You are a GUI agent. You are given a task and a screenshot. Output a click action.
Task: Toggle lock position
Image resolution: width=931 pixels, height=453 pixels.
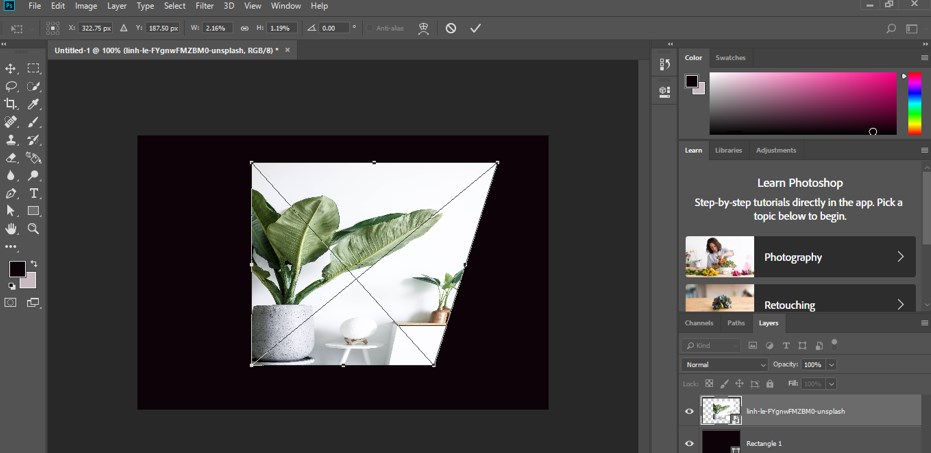[739, 384]
